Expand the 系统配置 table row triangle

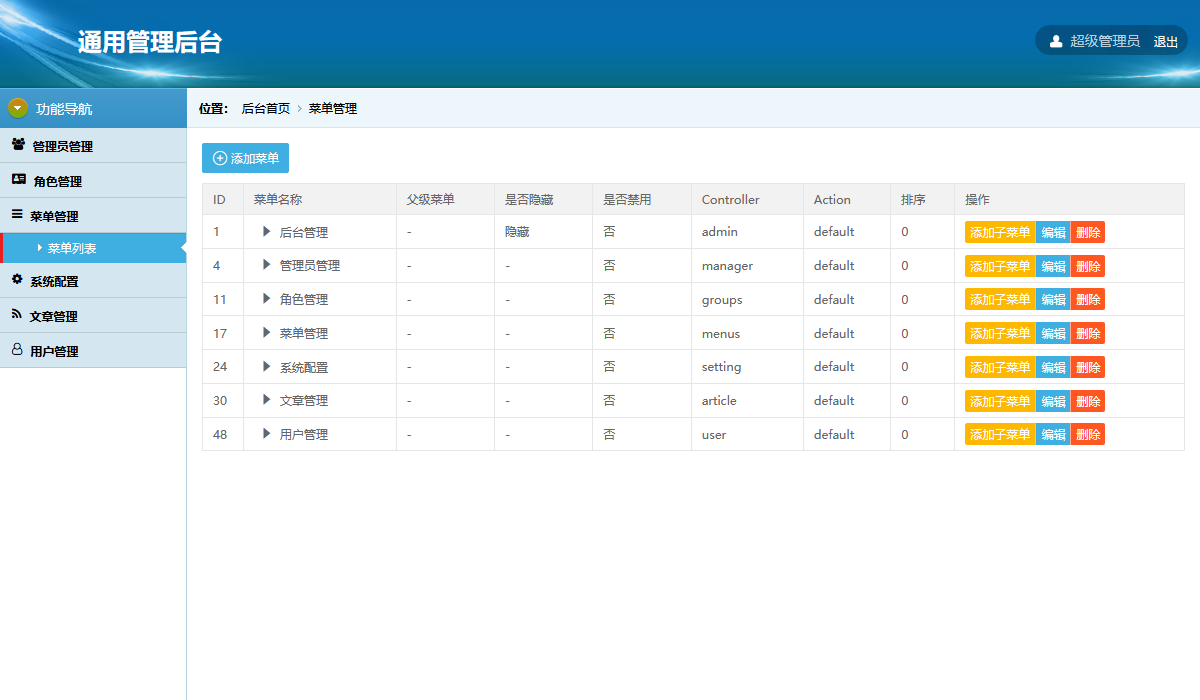point(266,366)
